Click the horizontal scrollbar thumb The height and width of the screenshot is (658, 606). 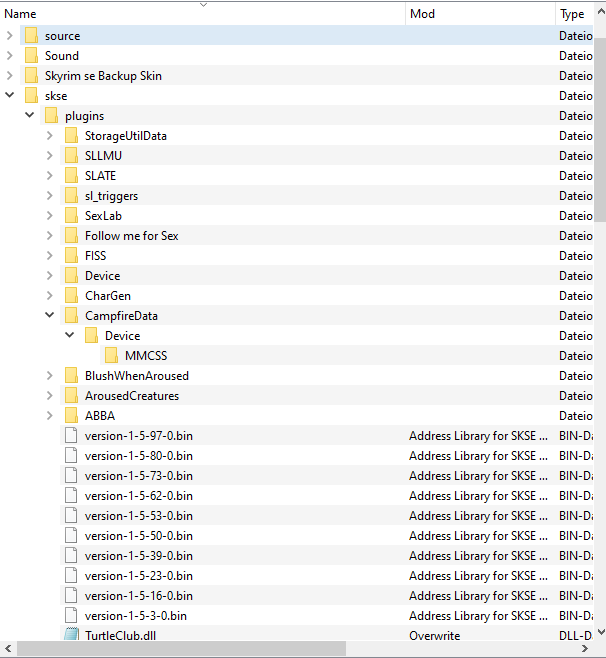click(181, 649)
